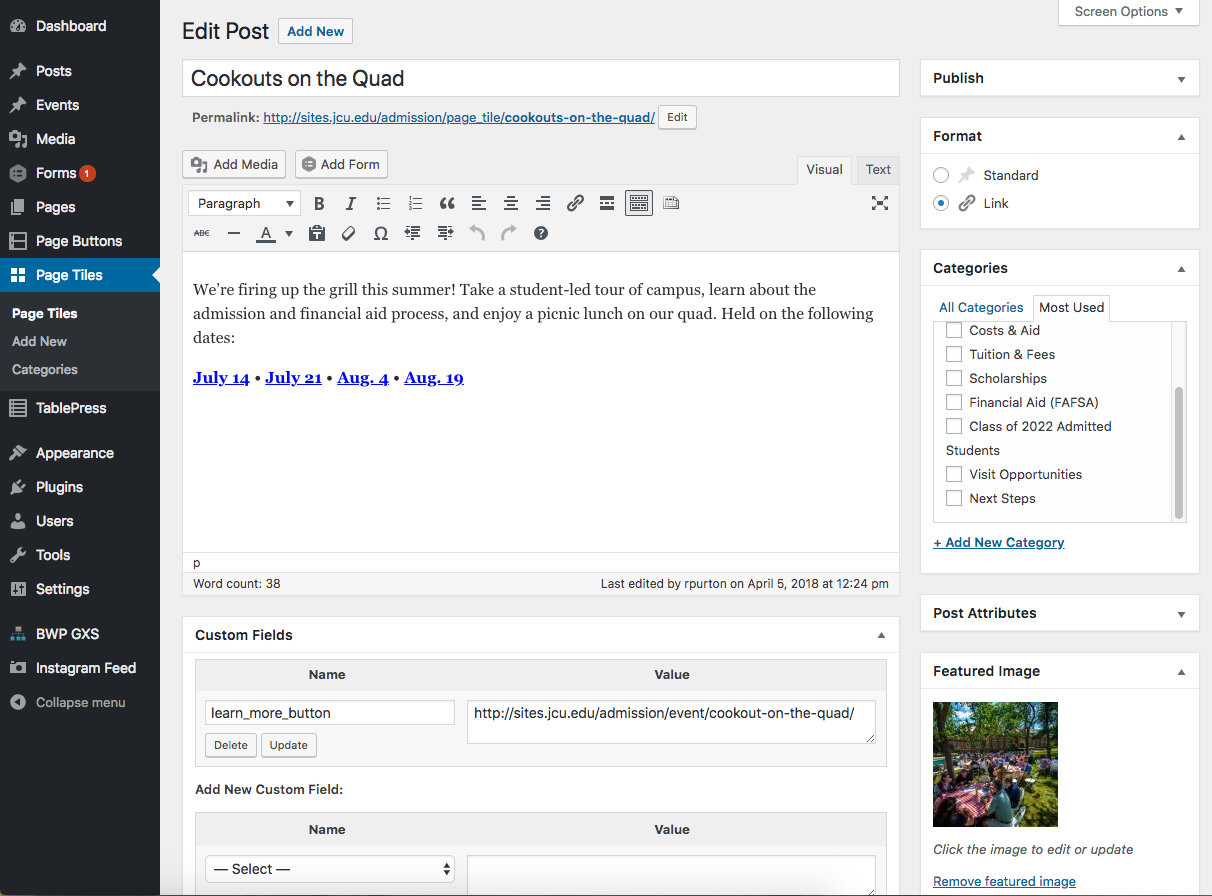
Task: Check the Financial Aid (FAFSA) category
Action: [954, 402]
